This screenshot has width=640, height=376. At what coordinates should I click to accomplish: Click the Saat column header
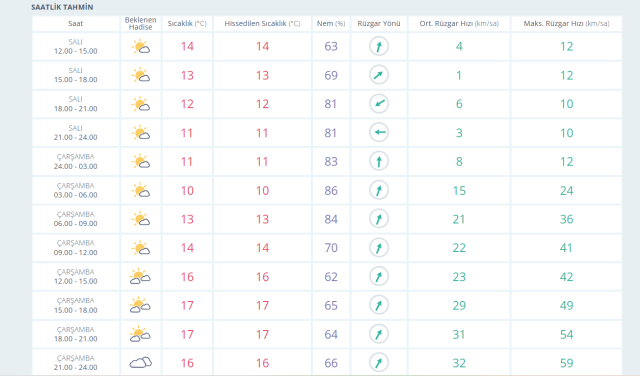click(76, 24)
